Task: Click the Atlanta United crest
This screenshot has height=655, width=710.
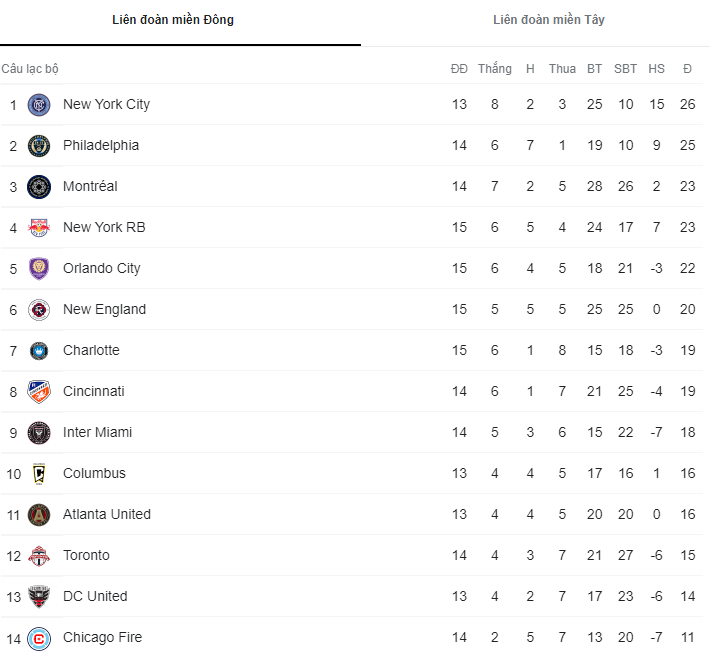Action: (x=39, y=514)
